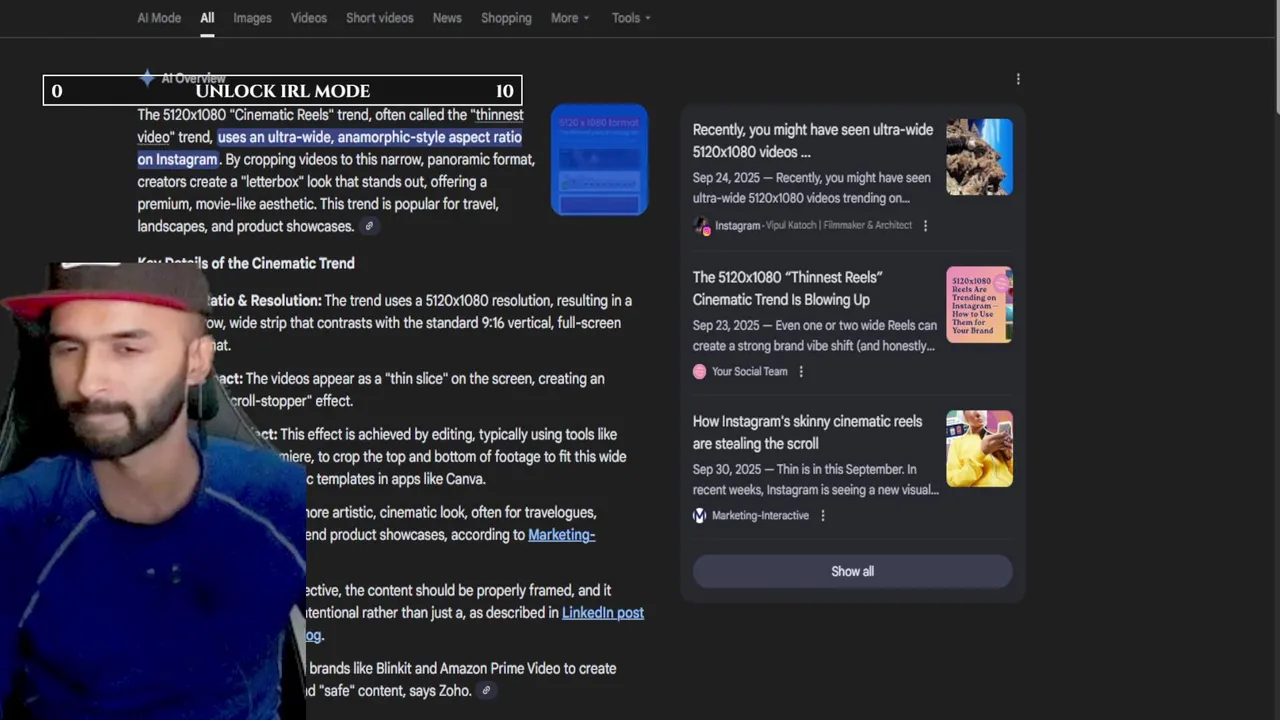1280x720 pixels.
Task: Open thumbnail of person in yellow jacket
Action: (979, 448)
